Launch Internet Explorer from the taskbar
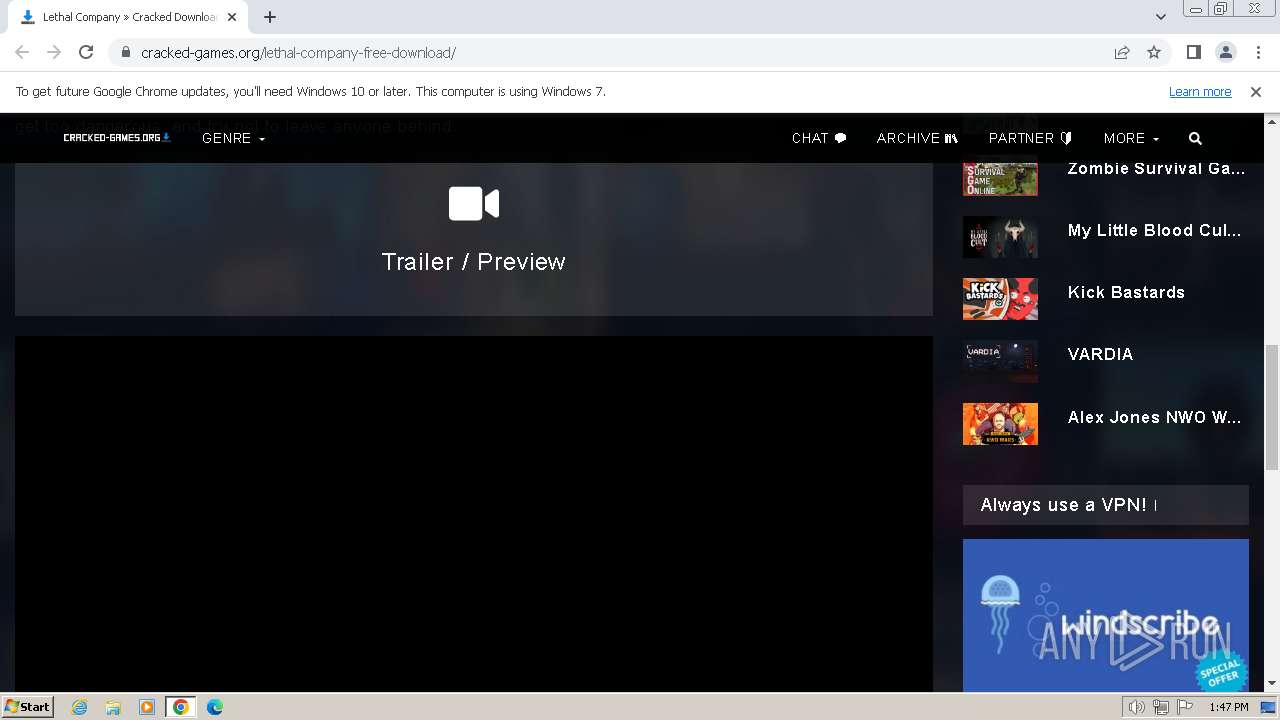Screen dimensions: 1280x720 pyautogui.click(x=79, y=707)
